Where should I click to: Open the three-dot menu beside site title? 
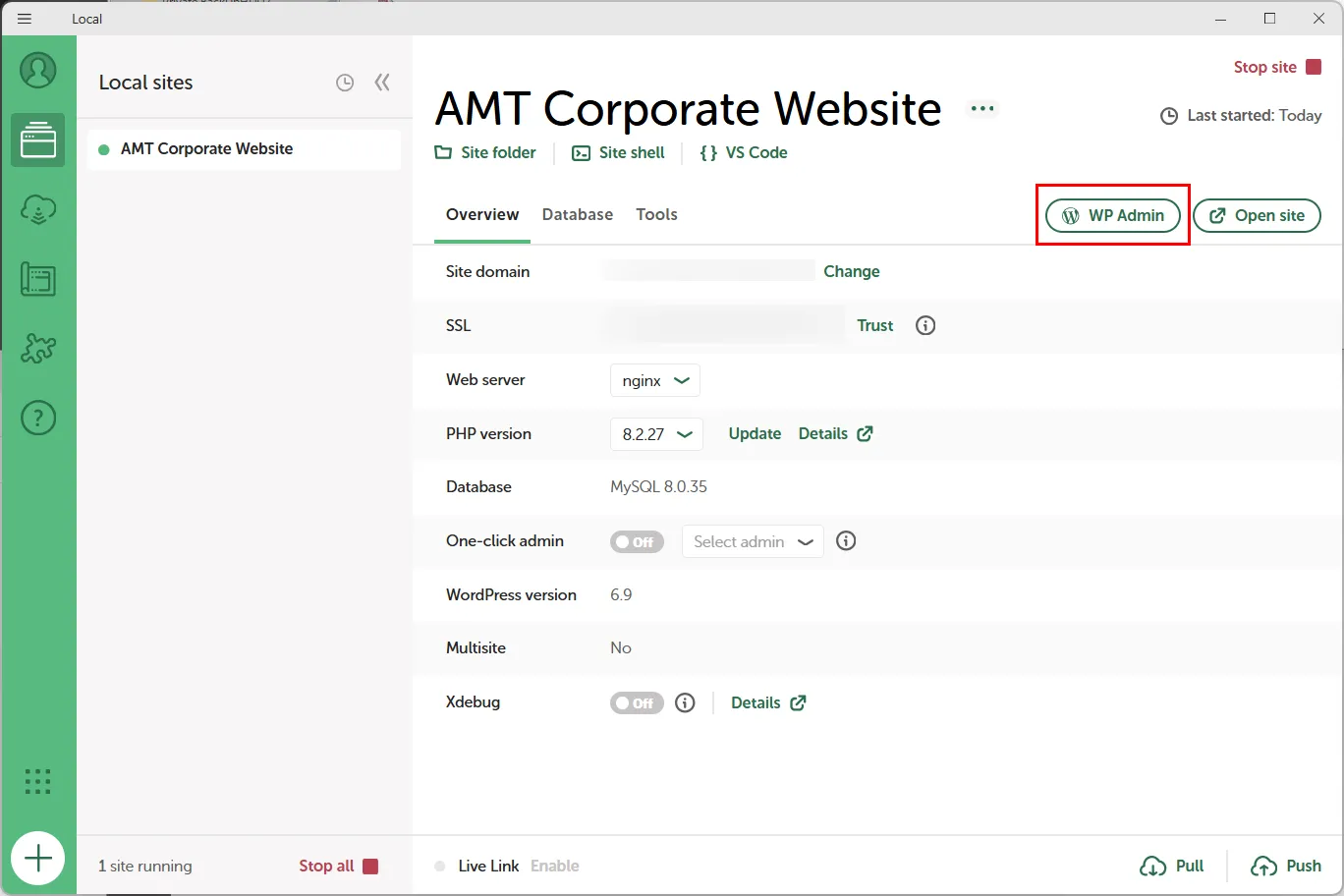[x=981, y=109]
